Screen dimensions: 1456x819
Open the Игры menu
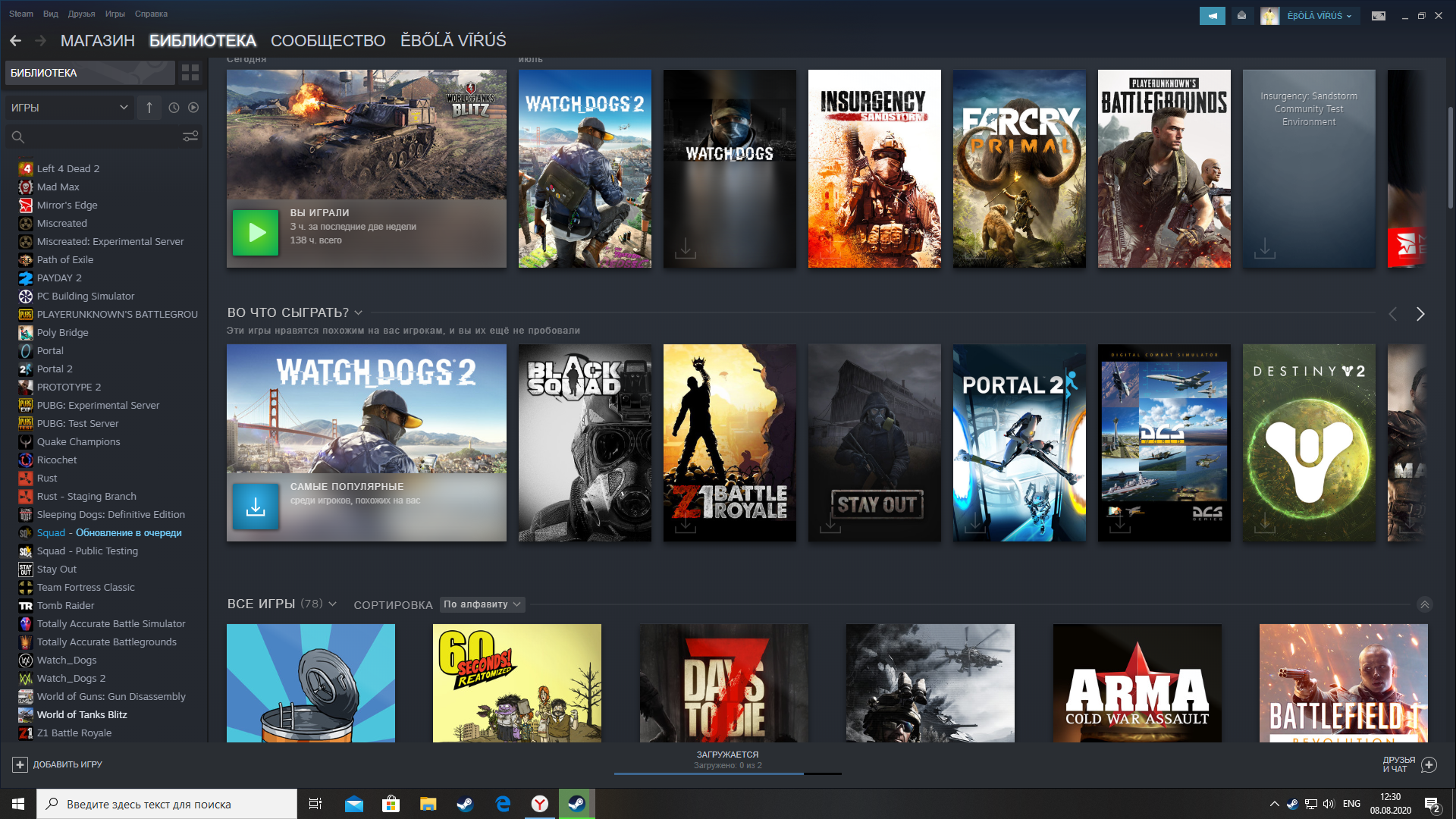(115, 14)
